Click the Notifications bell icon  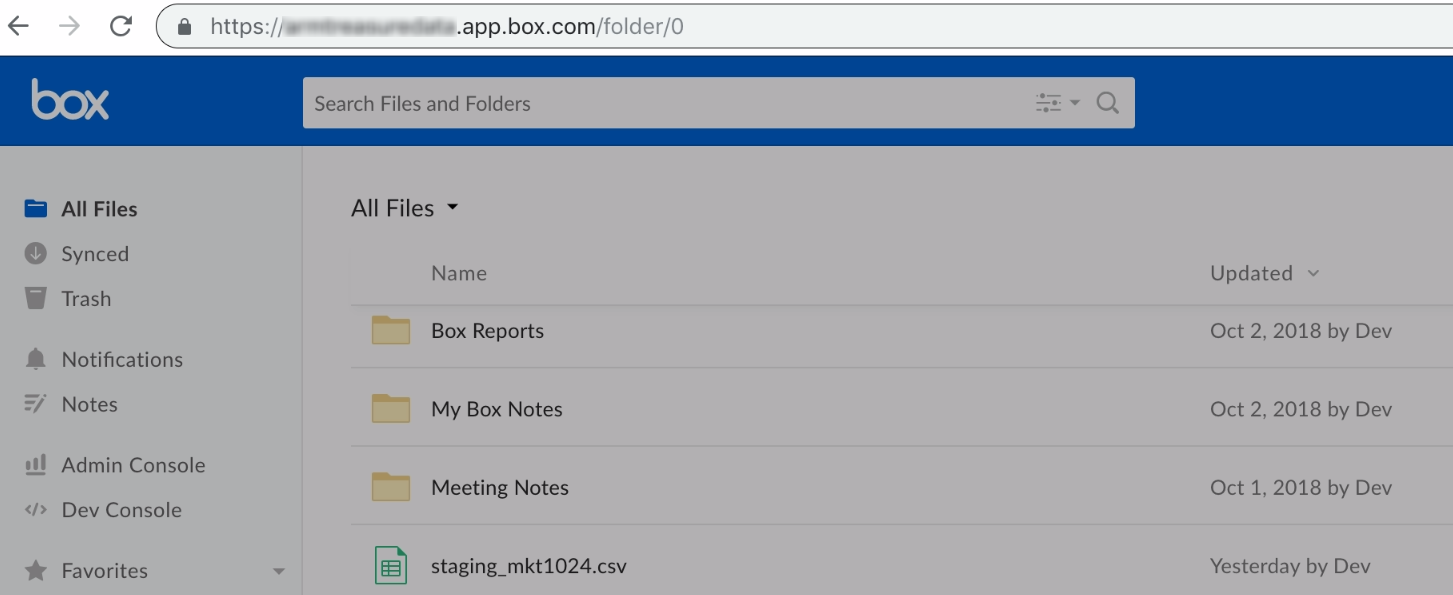click(36, 359)
